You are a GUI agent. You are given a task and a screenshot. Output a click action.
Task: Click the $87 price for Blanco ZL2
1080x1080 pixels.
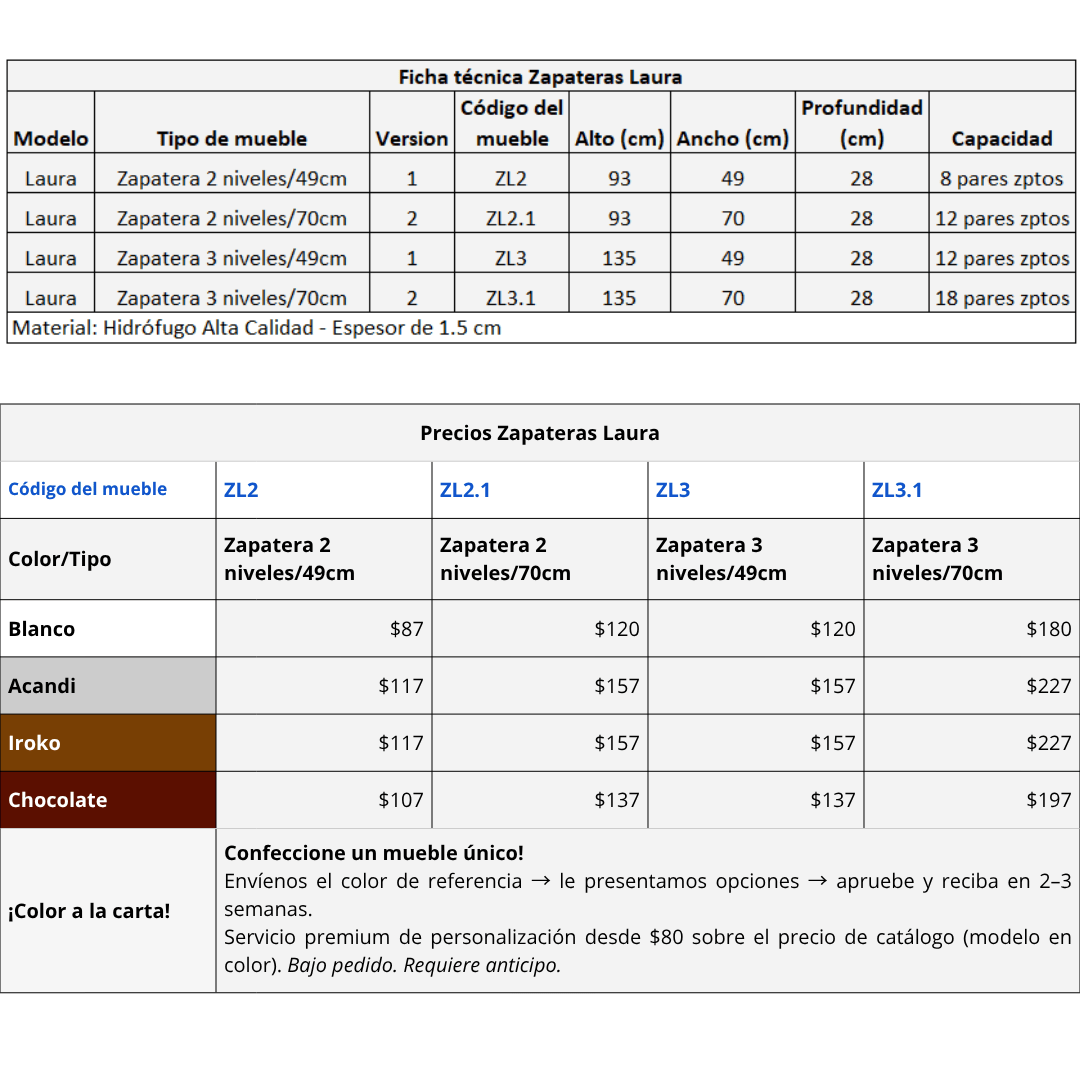(x=406, y=629)
